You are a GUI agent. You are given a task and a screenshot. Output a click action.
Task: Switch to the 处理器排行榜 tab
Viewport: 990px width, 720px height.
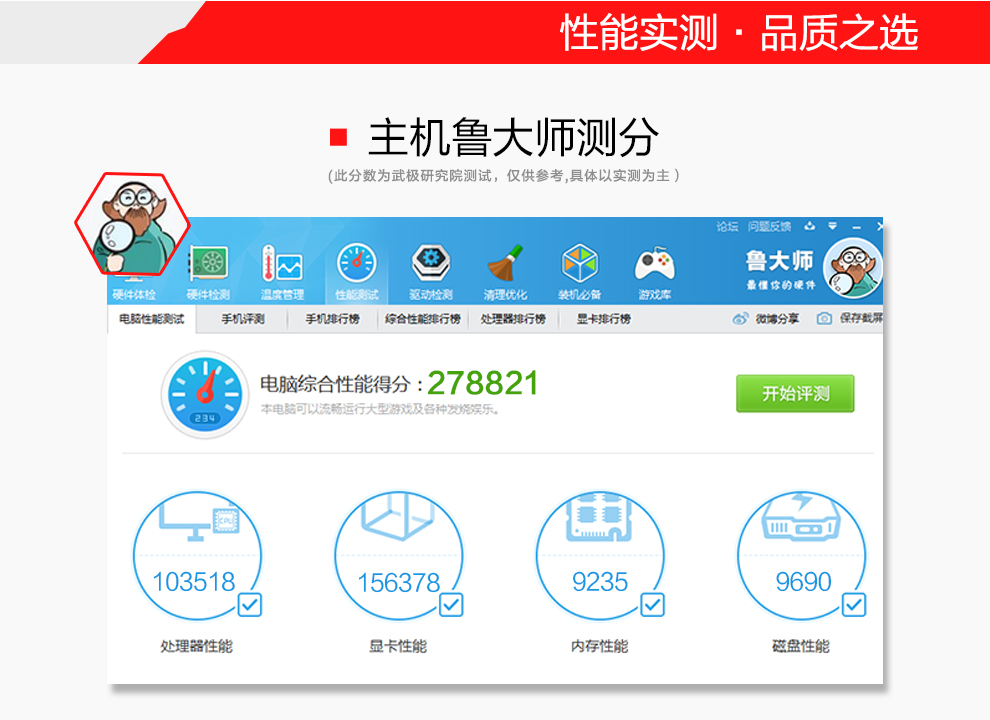(513, 319)
